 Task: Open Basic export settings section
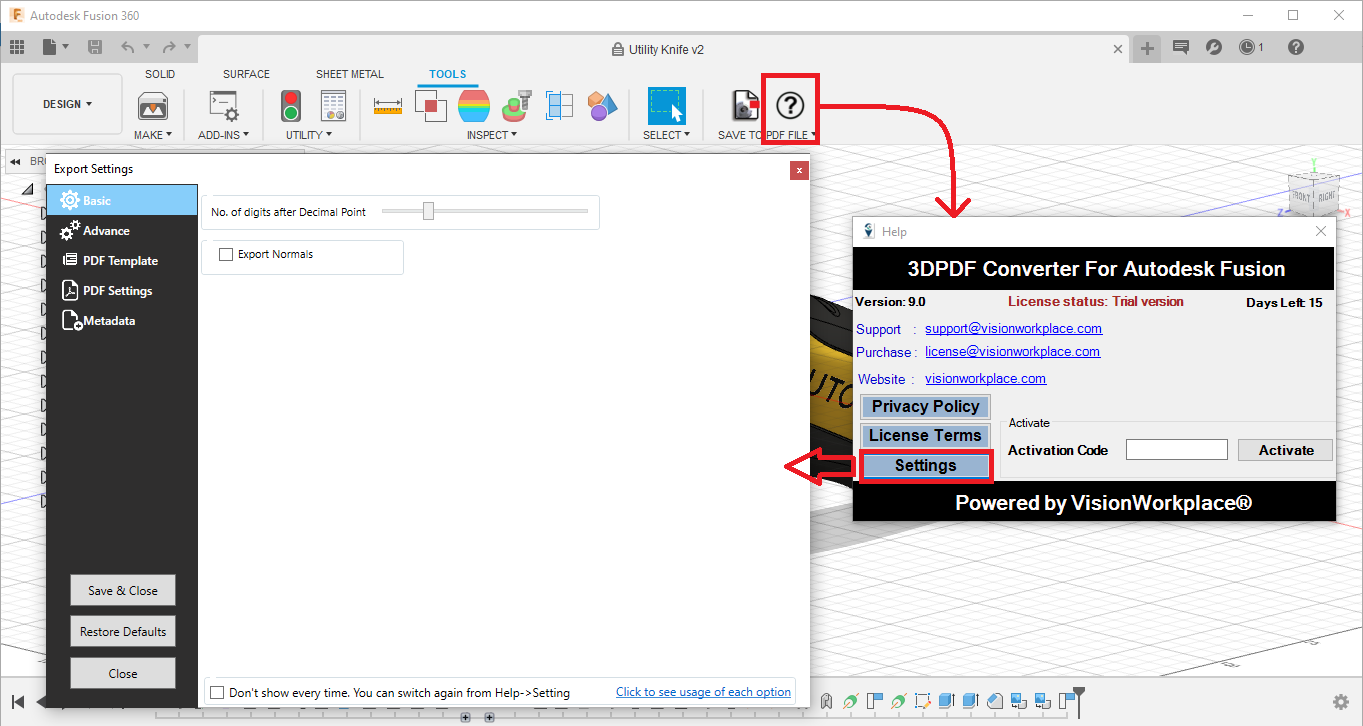pos(122,201)
